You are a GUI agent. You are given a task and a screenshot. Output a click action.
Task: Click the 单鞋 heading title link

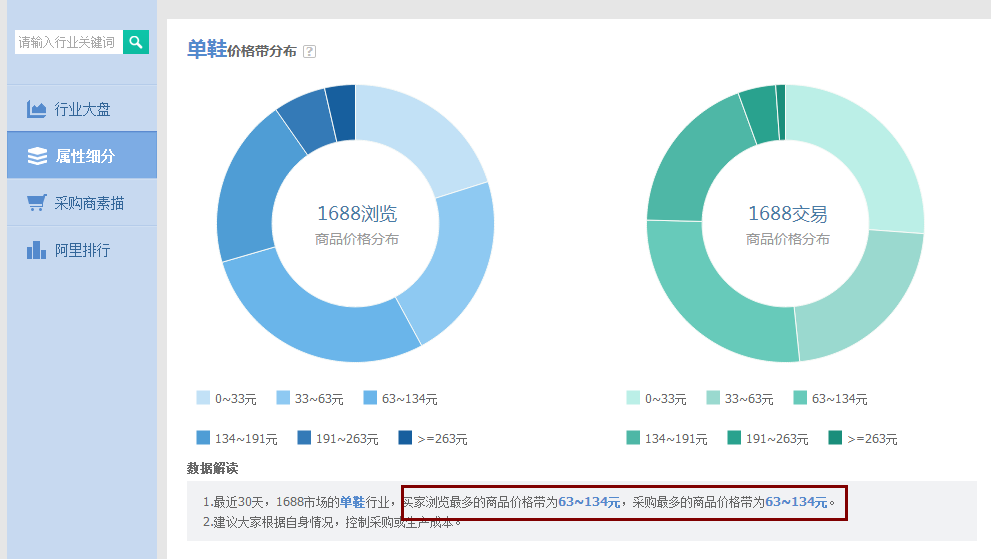tap(207, 50)
